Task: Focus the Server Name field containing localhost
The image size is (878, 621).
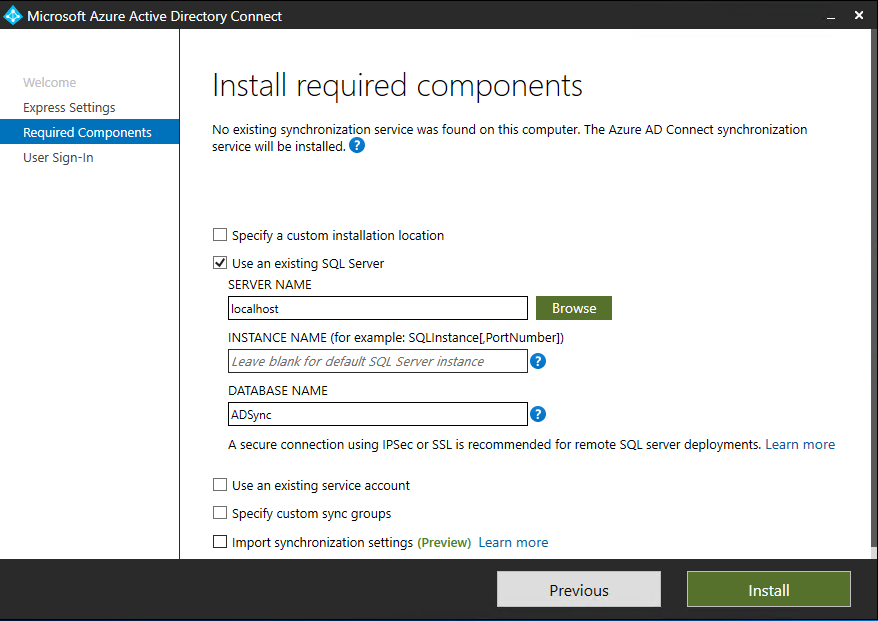Action: 378,309
